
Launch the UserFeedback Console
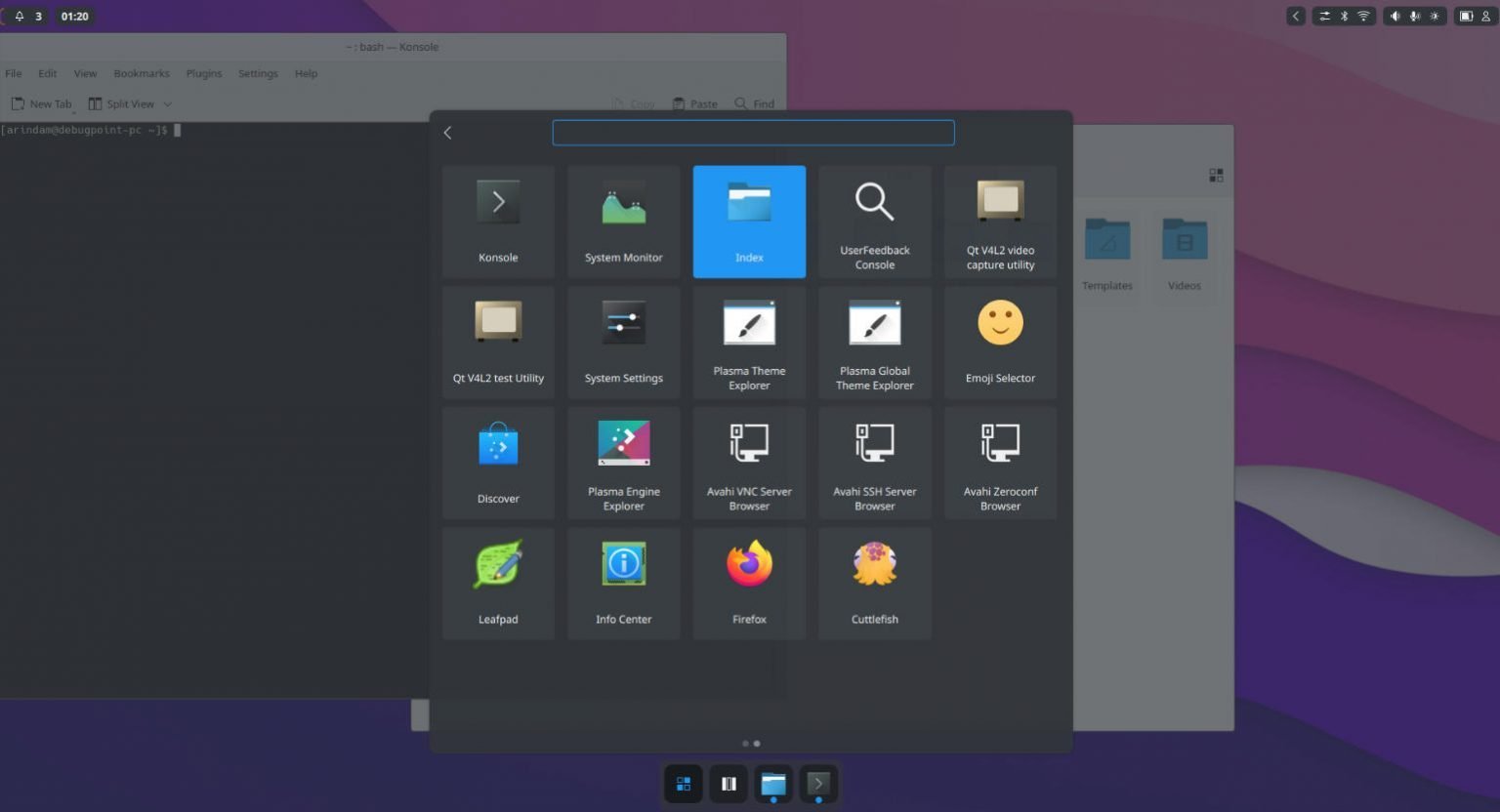[874, 221]
